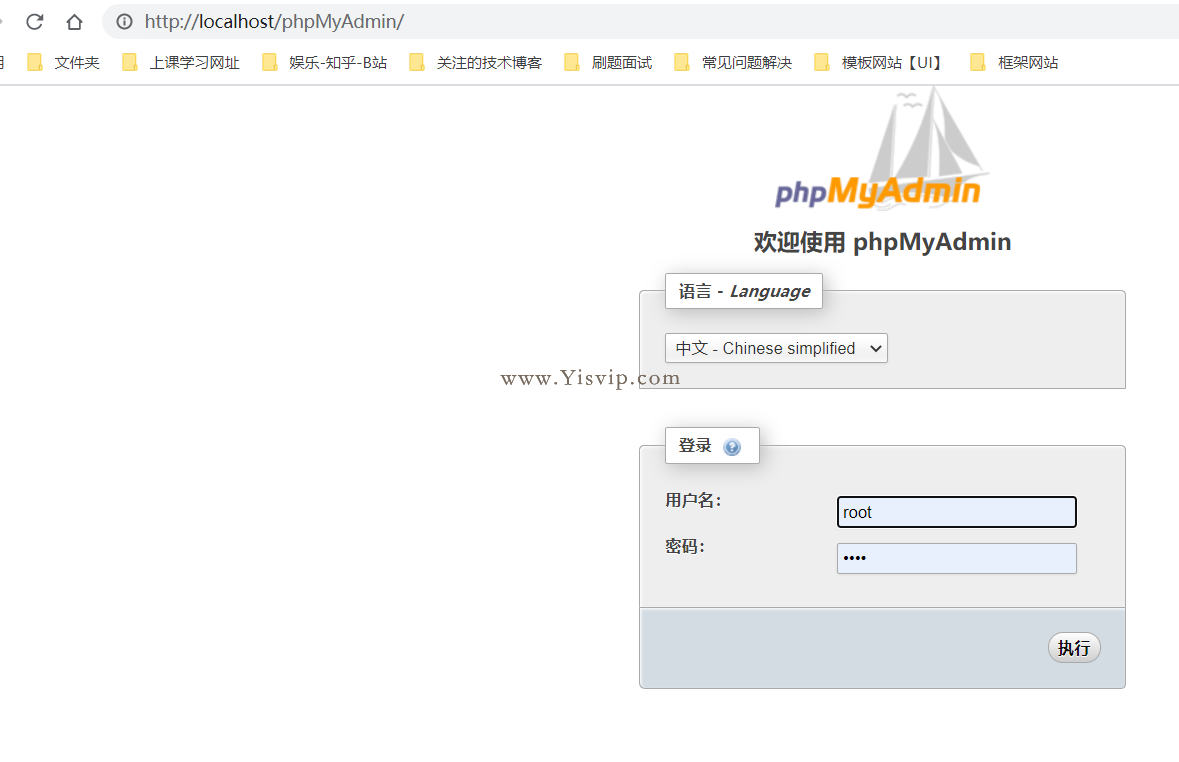Open the 关注的技术博客 bookmark folder
Image resolution: width=1179 pixels, height=762 pixels.
click(x=475, y=62)
